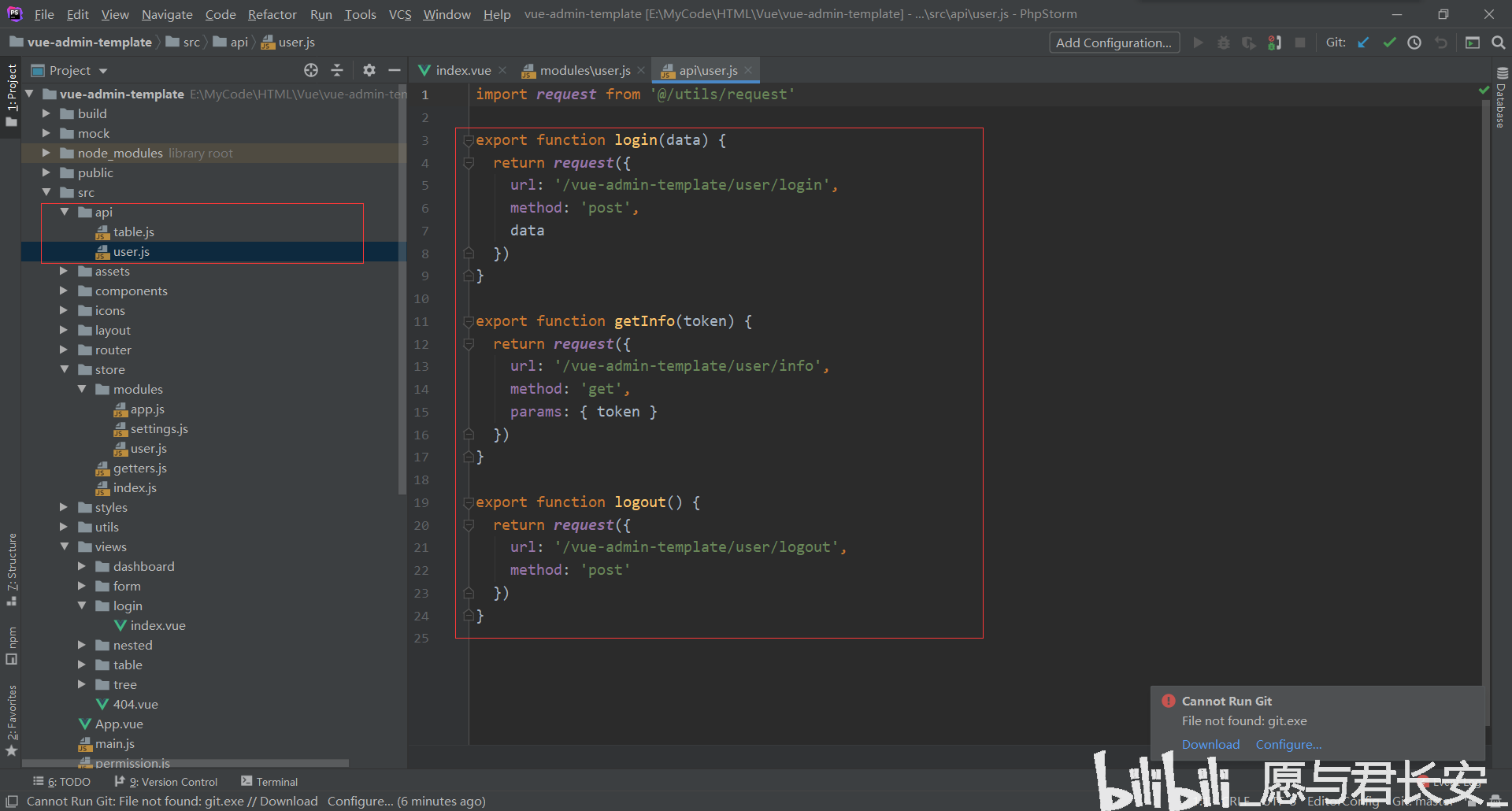This screenshot has width=1512, height=811.
Task: Open the npm tool window
Action: click(12, 646)
